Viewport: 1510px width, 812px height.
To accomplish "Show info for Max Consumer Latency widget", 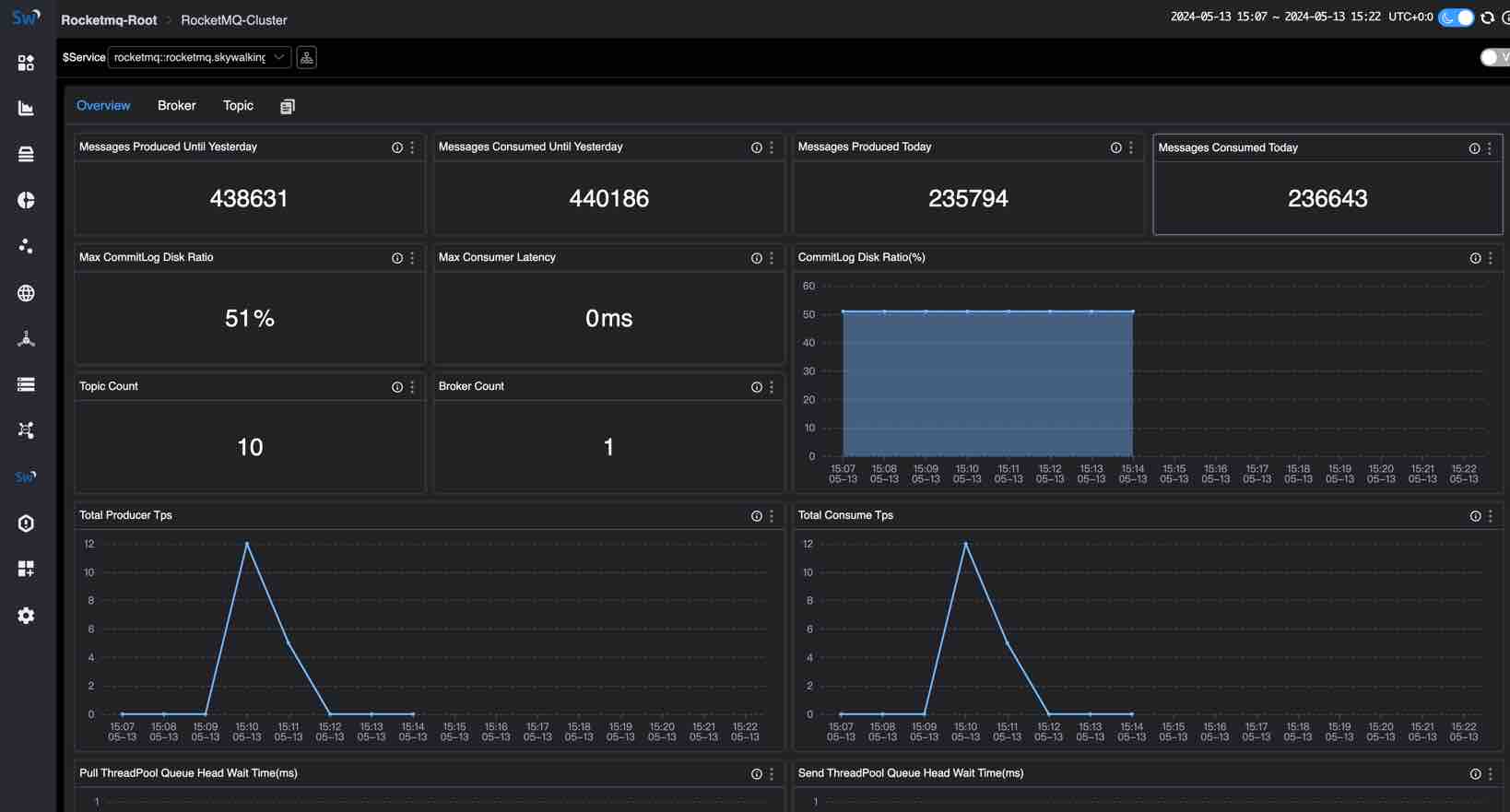I will click(x=756, y=258).
